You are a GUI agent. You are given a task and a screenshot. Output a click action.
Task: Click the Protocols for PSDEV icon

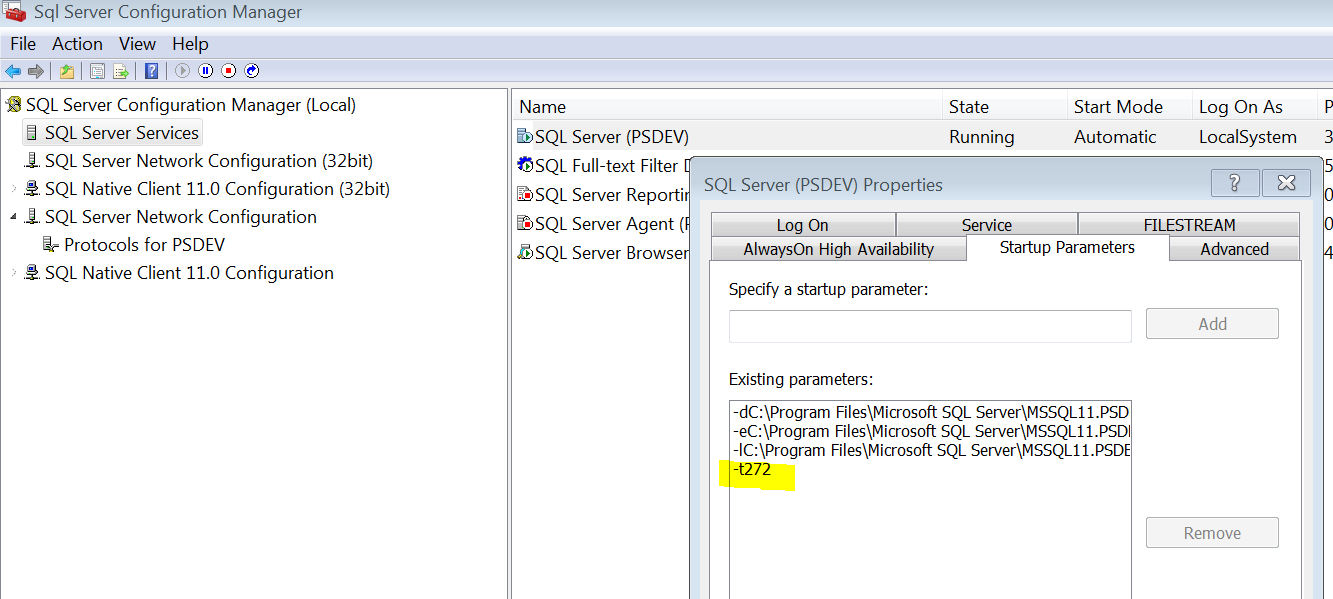click(x=51, y=245)
